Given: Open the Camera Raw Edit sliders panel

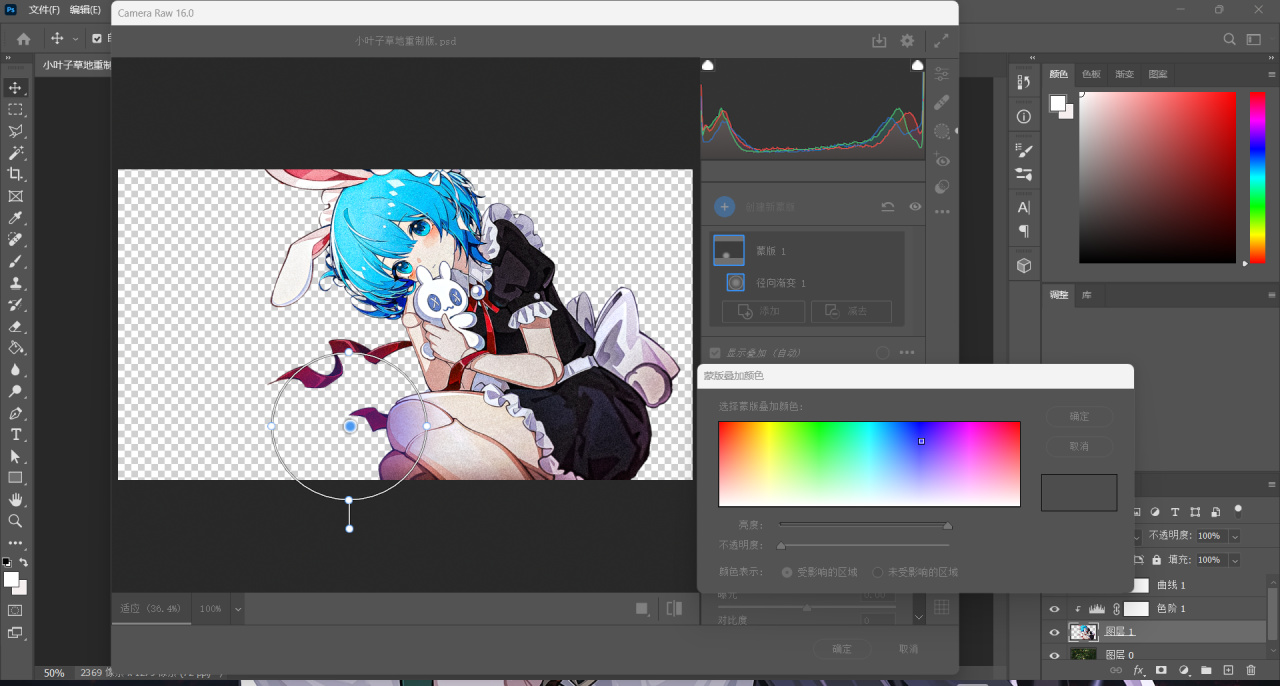Looking at the screenshot, I should point(942,74).
